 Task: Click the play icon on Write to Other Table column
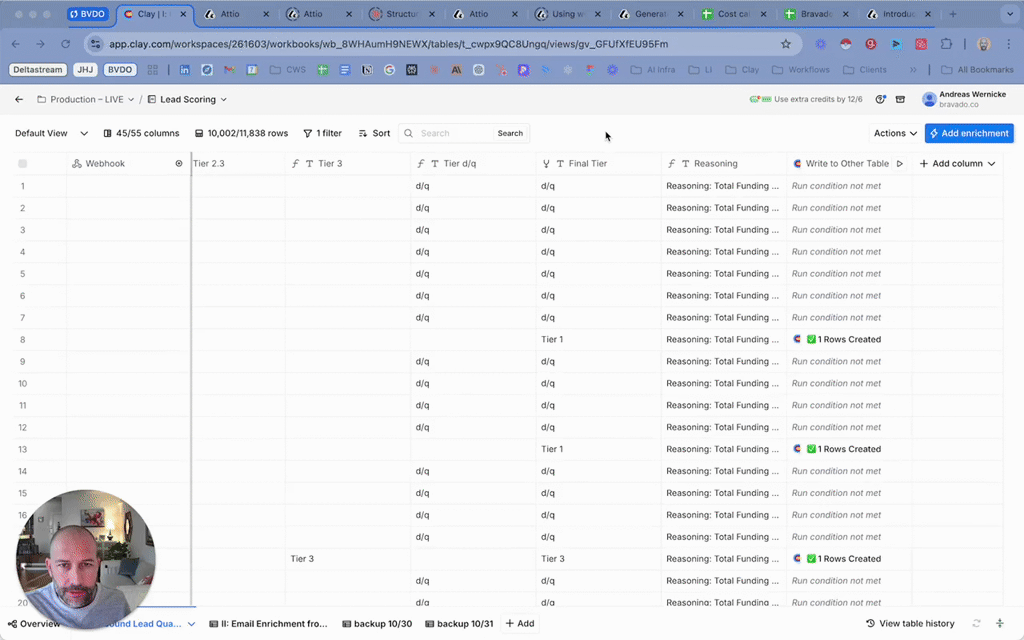[x=899, y=164]
